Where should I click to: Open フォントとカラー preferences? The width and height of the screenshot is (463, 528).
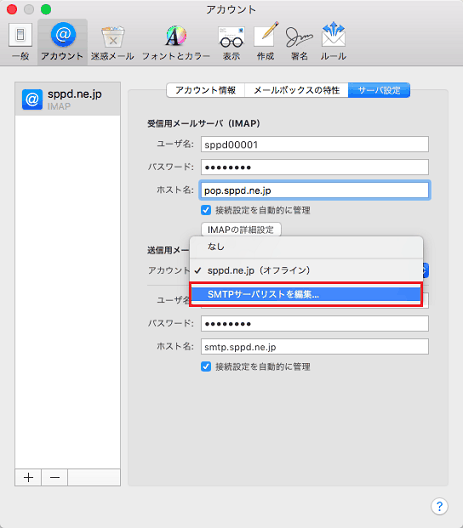[x=176, y=41]
